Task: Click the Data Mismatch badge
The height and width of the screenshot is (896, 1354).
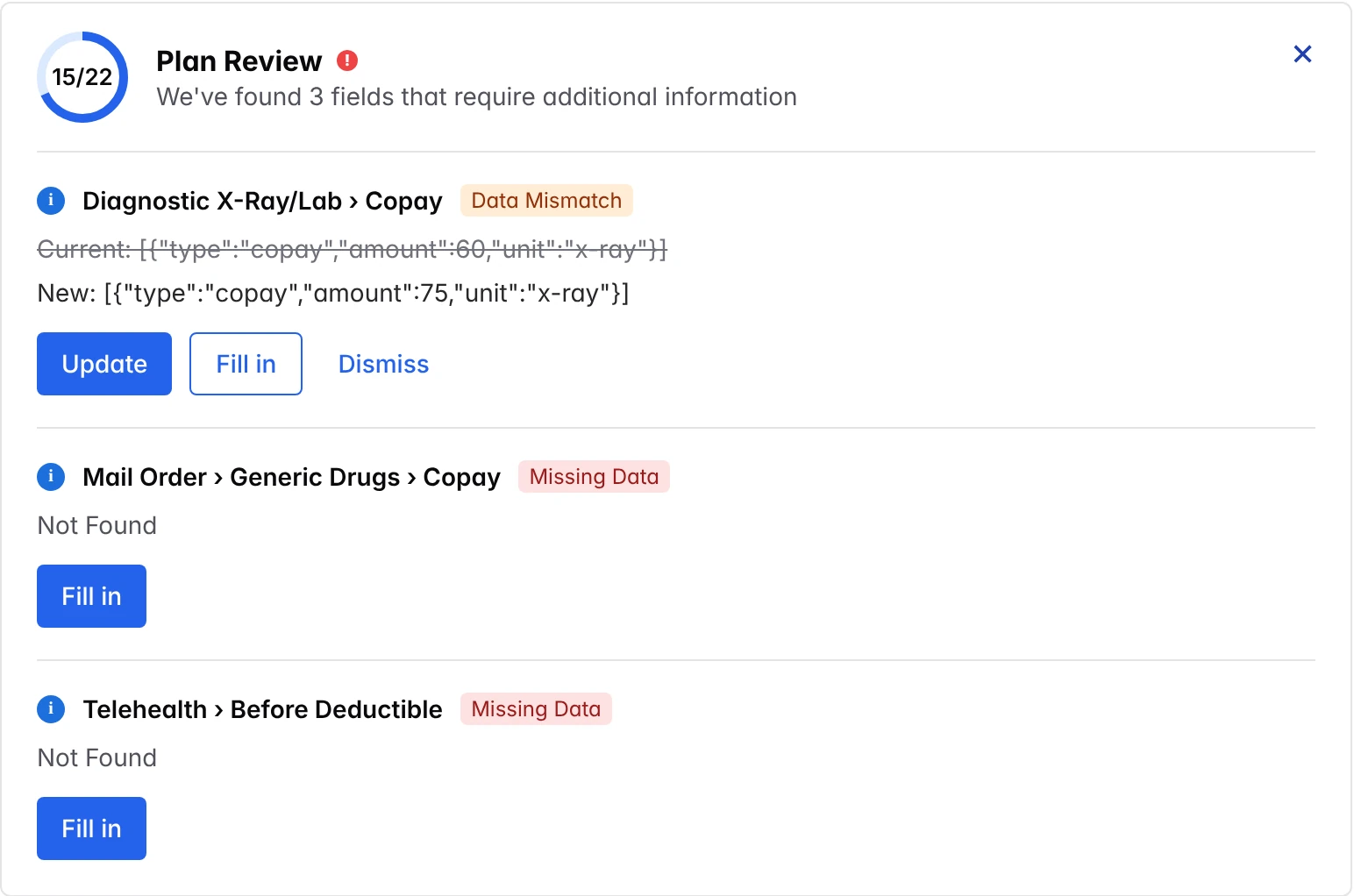Action: pos(546,201)
